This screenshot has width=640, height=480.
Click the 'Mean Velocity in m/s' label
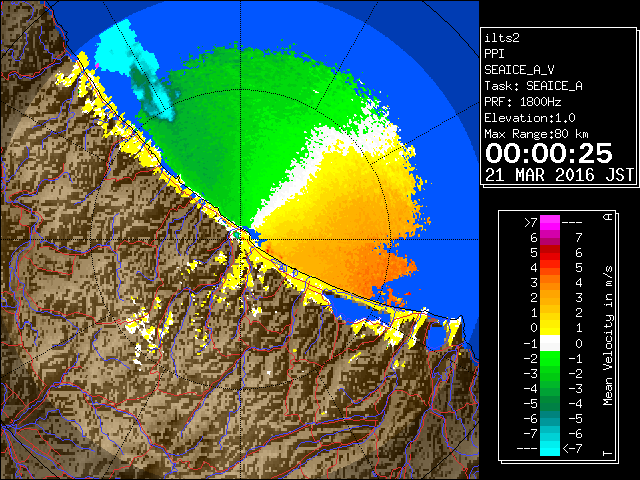coord(608,336)
